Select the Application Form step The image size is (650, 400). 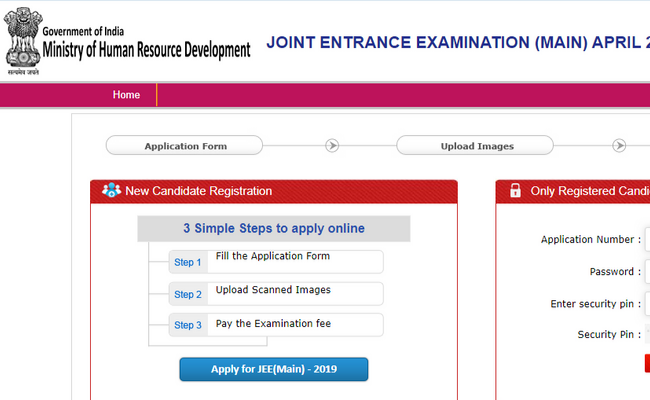185,146
